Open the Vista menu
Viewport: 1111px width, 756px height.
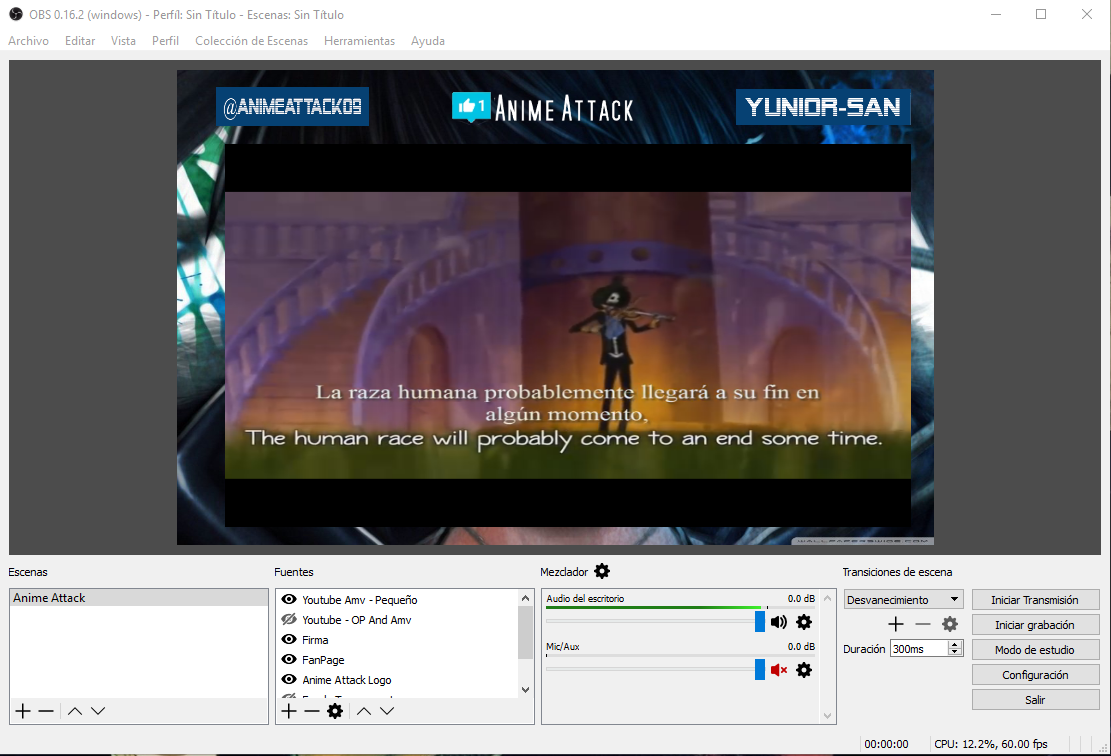(x=123, y=41)
